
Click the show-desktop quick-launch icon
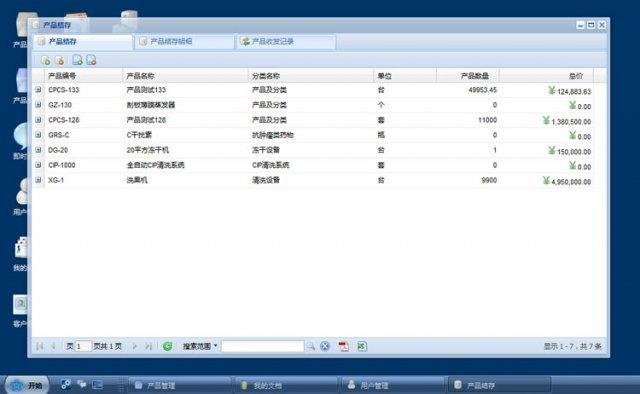[x=98, y=384]
